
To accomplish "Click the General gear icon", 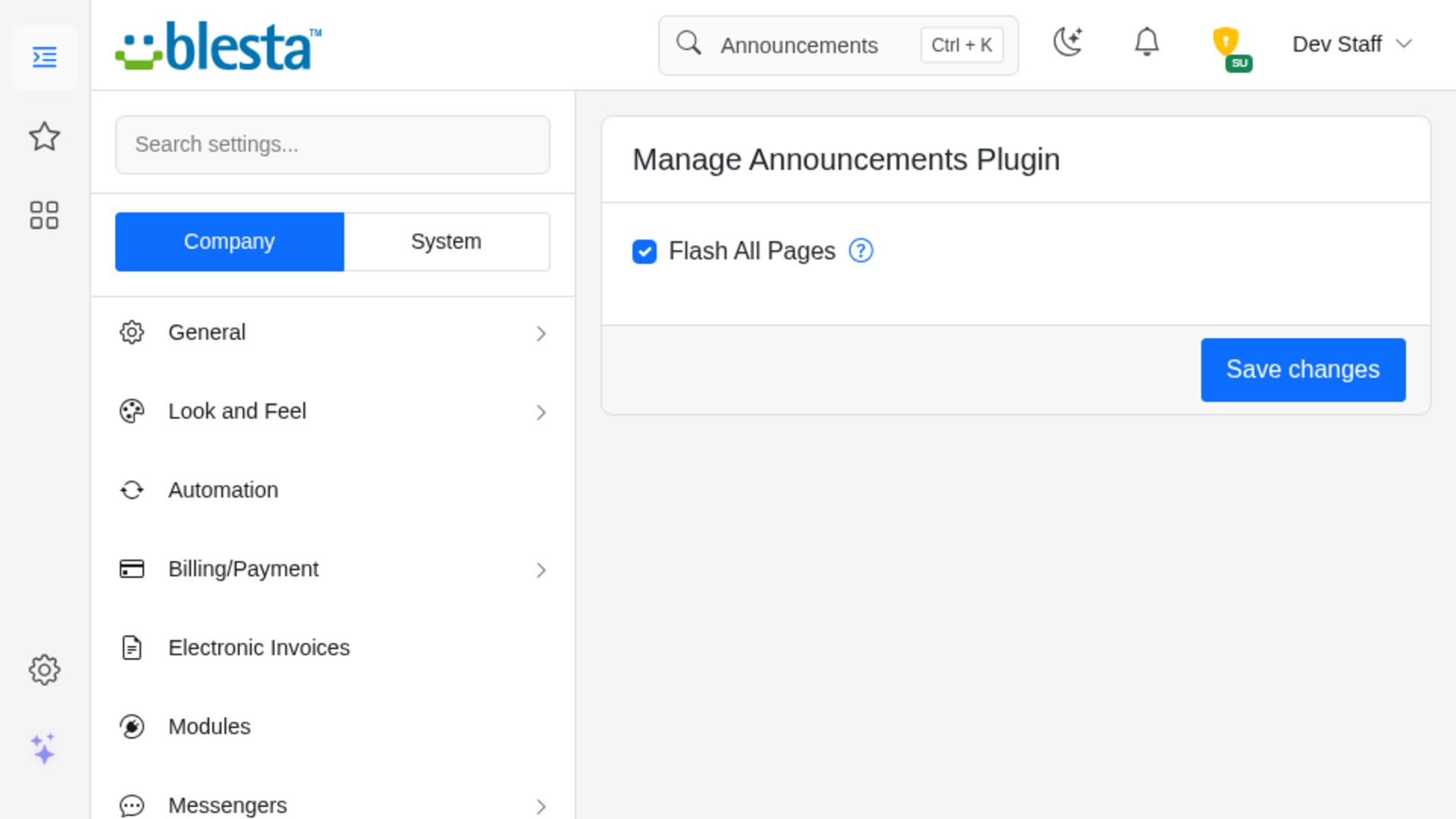I will [132, 332].
